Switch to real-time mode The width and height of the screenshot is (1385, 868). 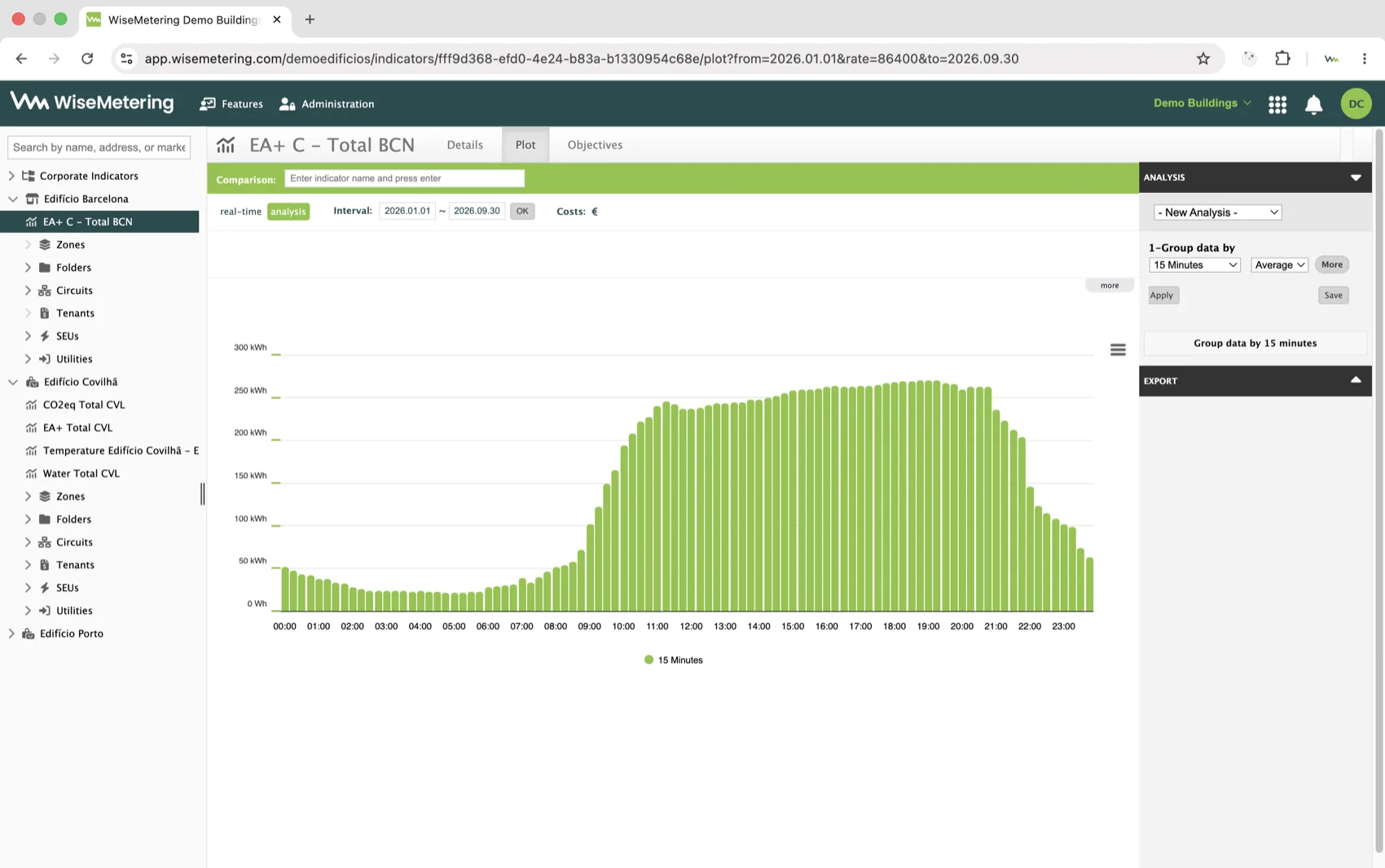click(x=240, y=212)
